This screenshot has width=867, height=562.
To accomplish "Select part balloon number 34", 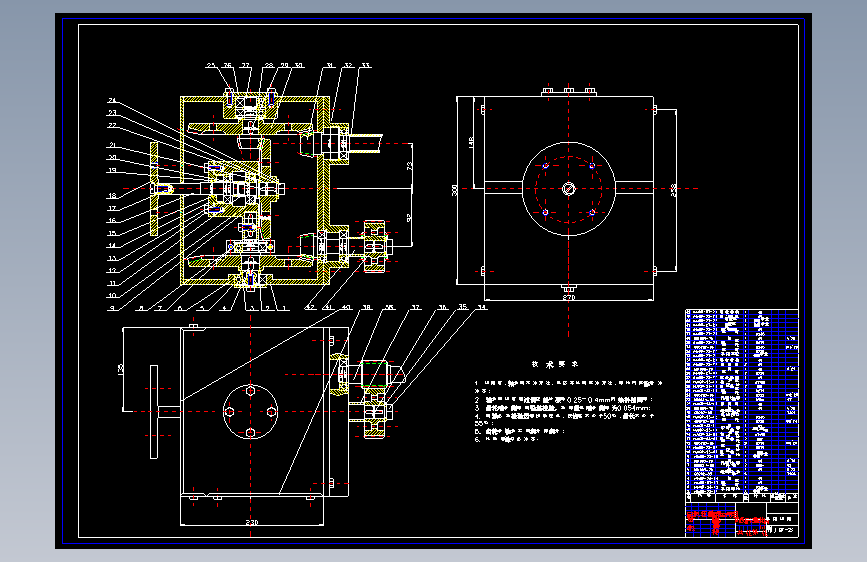I will 482,308.
